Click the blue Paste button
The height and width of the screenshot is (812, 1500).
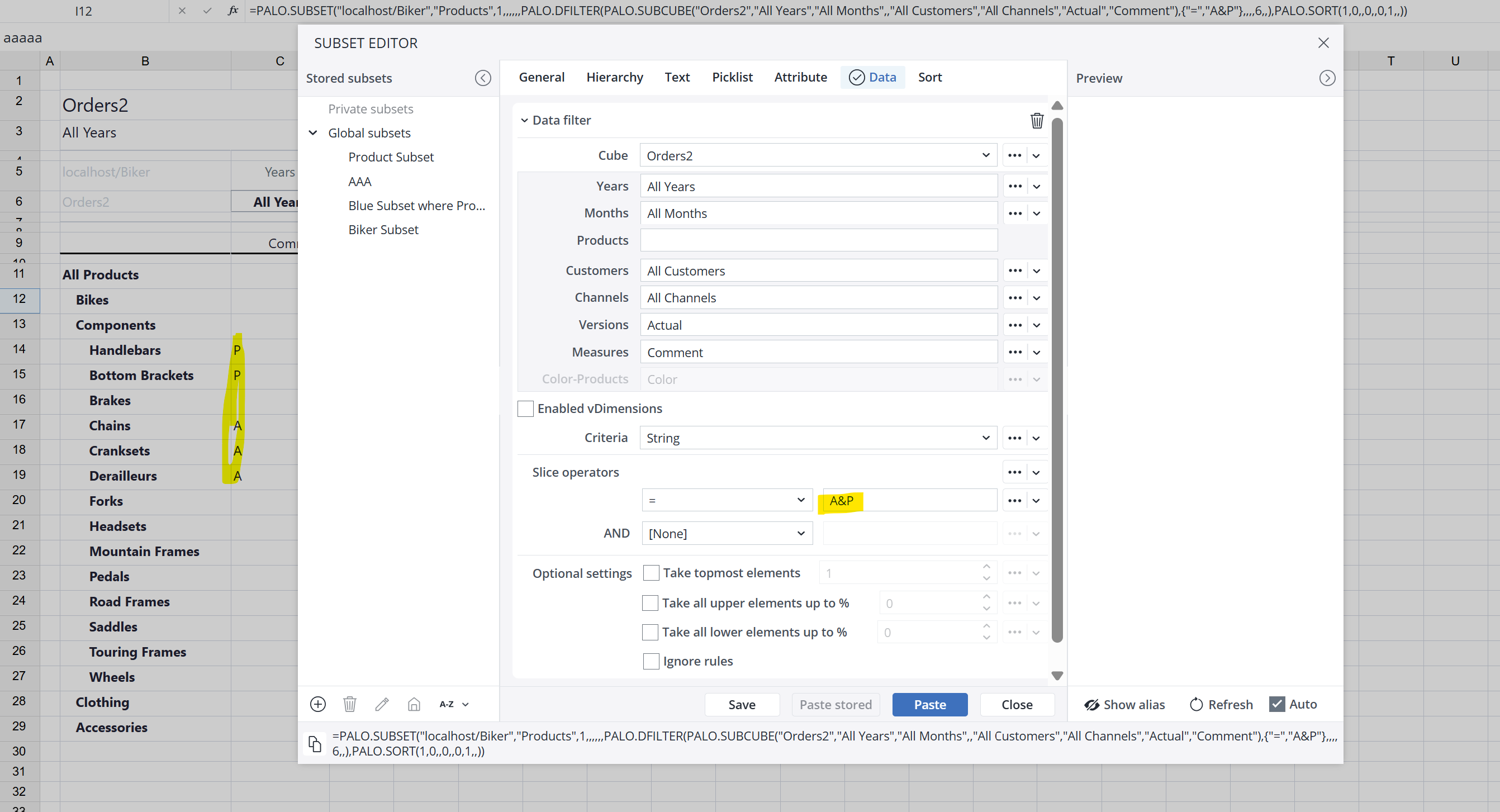tap(929, 704)
